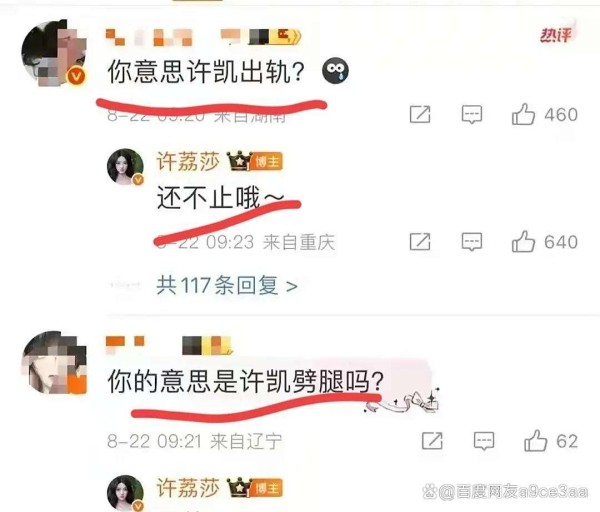The width and height of the screenshot is (600, 512).
Task: Reply to the 许凯劈腿 comment
Action: (x=484, y=441)
